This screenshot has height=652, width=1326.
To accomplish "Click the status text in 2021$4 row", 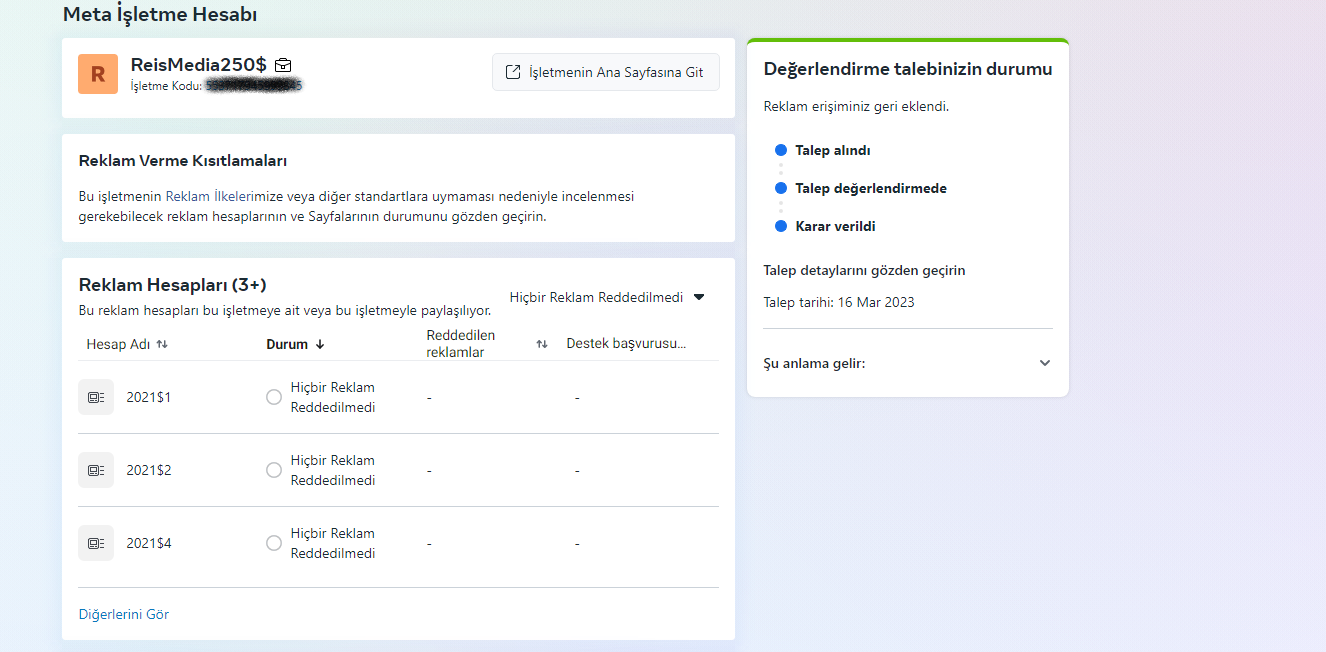I will click(333, 543).
